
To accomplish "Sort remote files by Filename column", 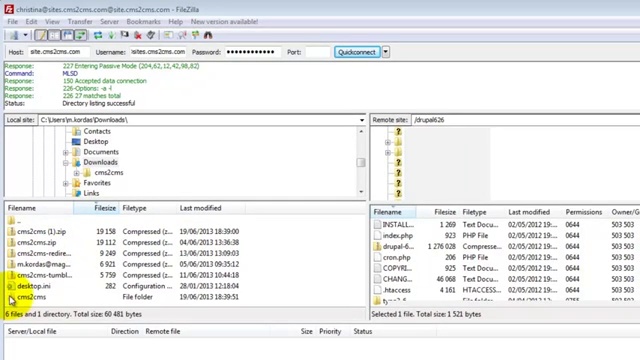I will tap(393, 212).
